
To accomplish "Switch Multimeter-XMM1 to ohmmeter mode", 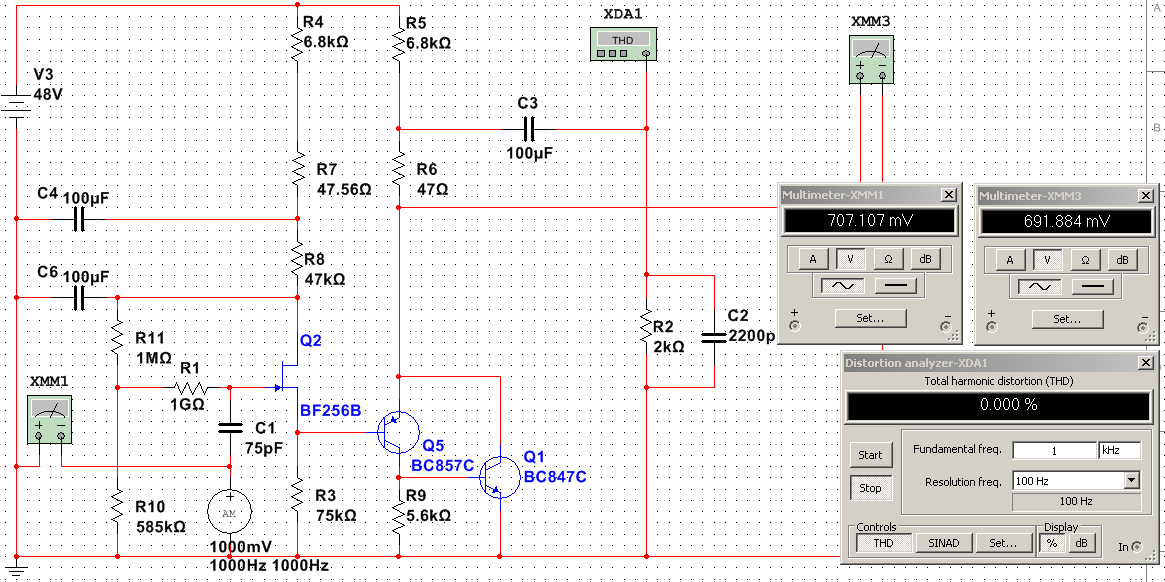I will pos(888,259).
